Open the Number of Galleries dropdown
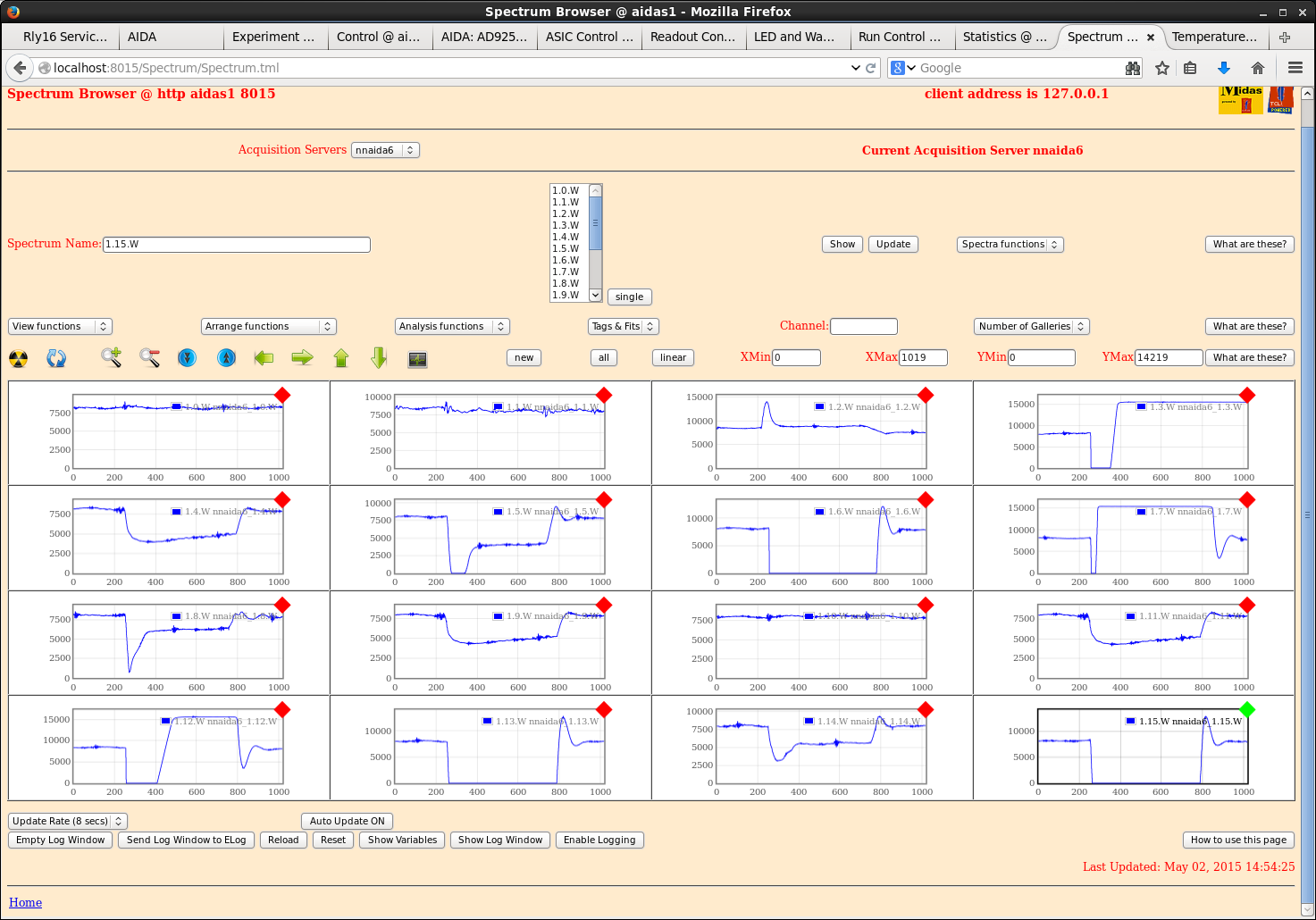1316x920 pixels. coord(1032,326)
